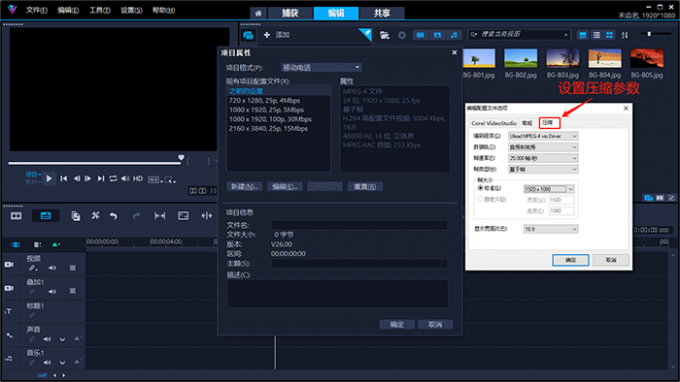Viewport: 680px width, 382px height.
Task: Fit project in timeline window icon
Action: [x=160, y=215]
